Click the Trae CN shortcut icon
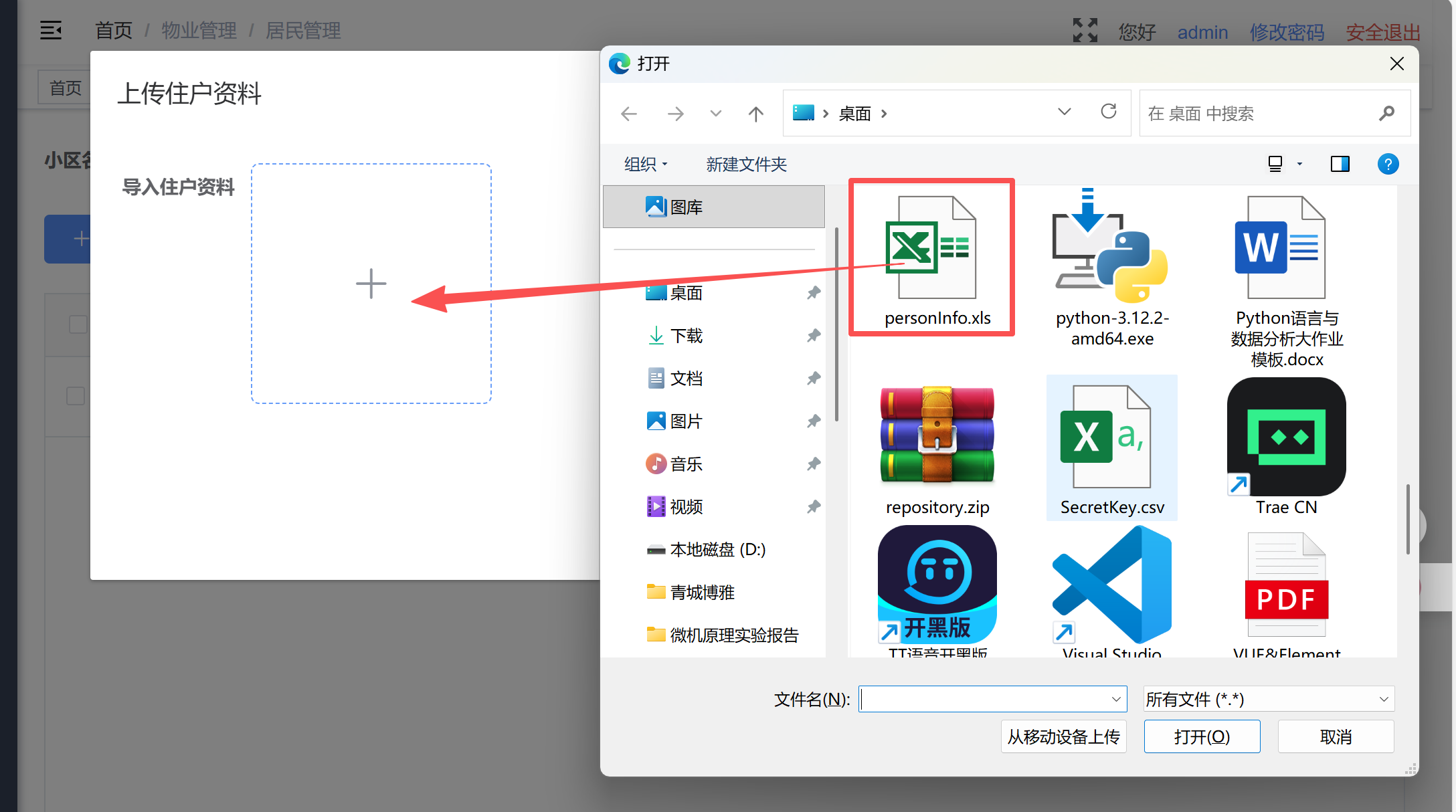Image resolution: width=1456 pixels, height=812 pixels. (x=1285, y=437)
